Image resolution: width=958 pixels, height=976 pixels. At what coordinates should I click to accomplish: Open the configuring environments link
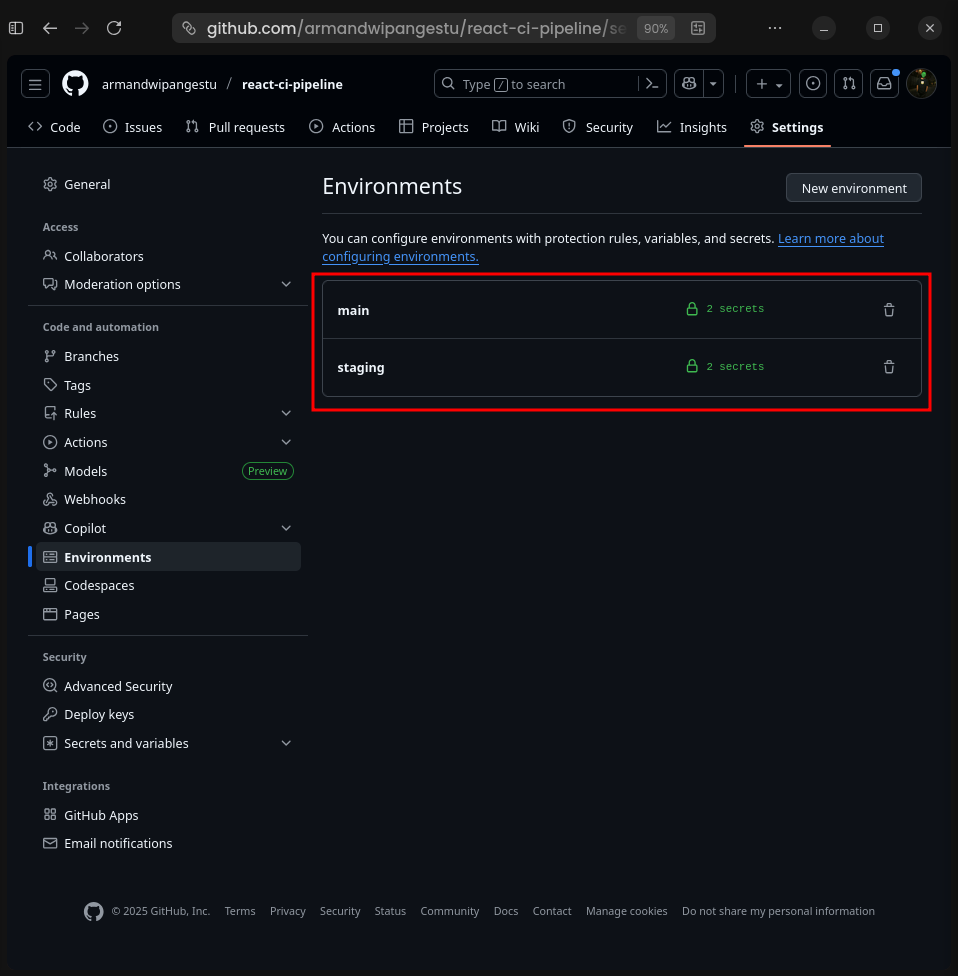(399, 256)
